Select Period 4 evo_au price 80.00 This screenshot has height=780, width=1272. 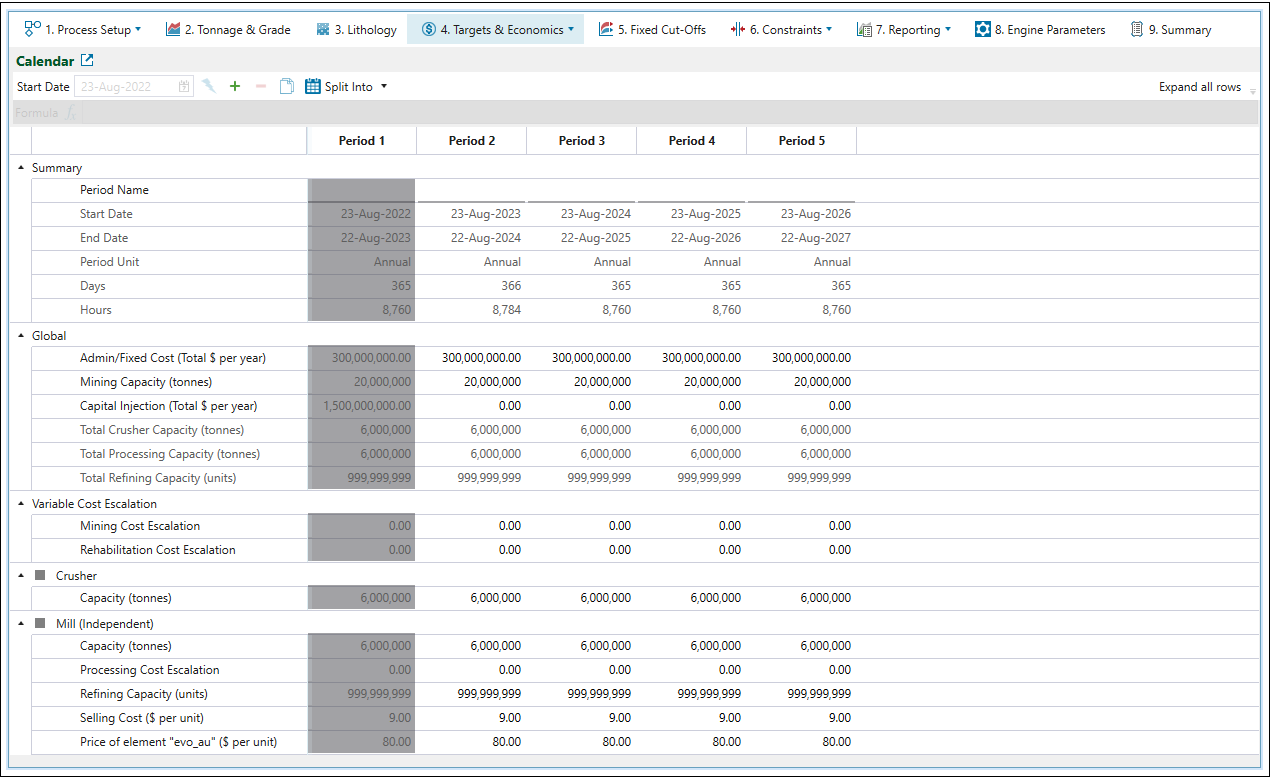pyautogui.click(x=692, y=742)
